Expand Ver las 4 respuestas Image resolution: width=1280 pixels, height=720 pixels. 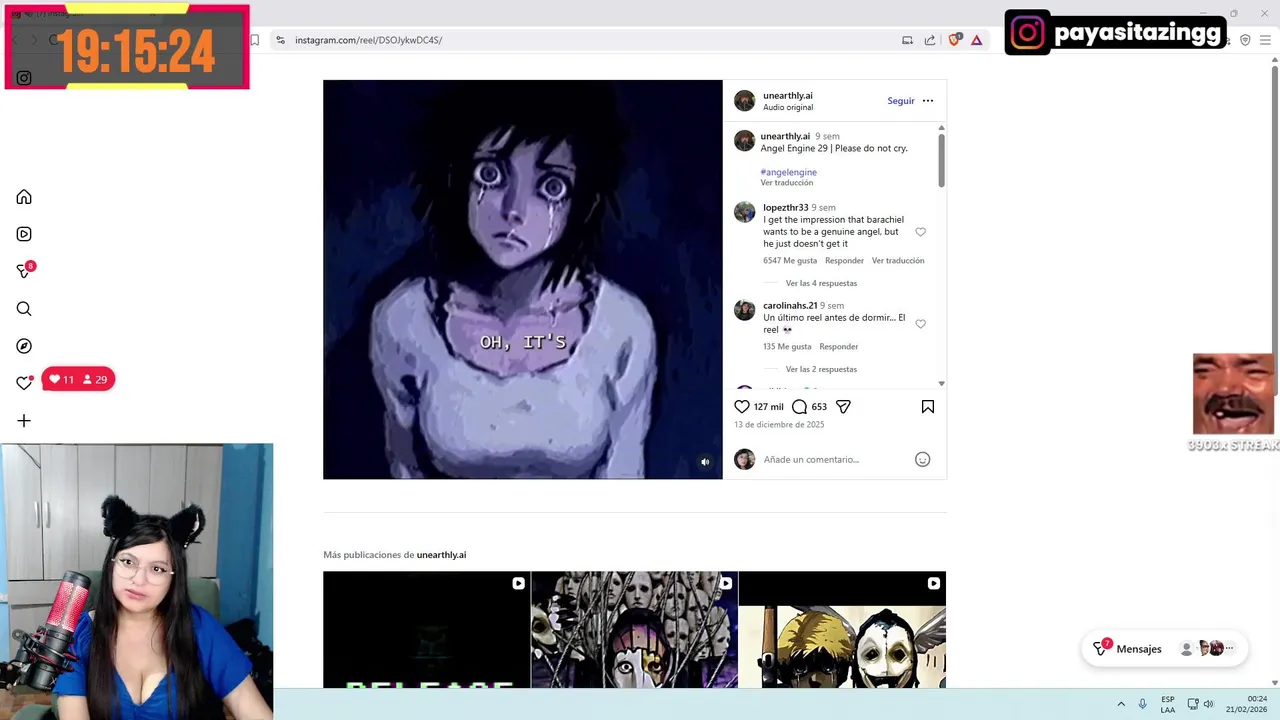pos(821,283)
